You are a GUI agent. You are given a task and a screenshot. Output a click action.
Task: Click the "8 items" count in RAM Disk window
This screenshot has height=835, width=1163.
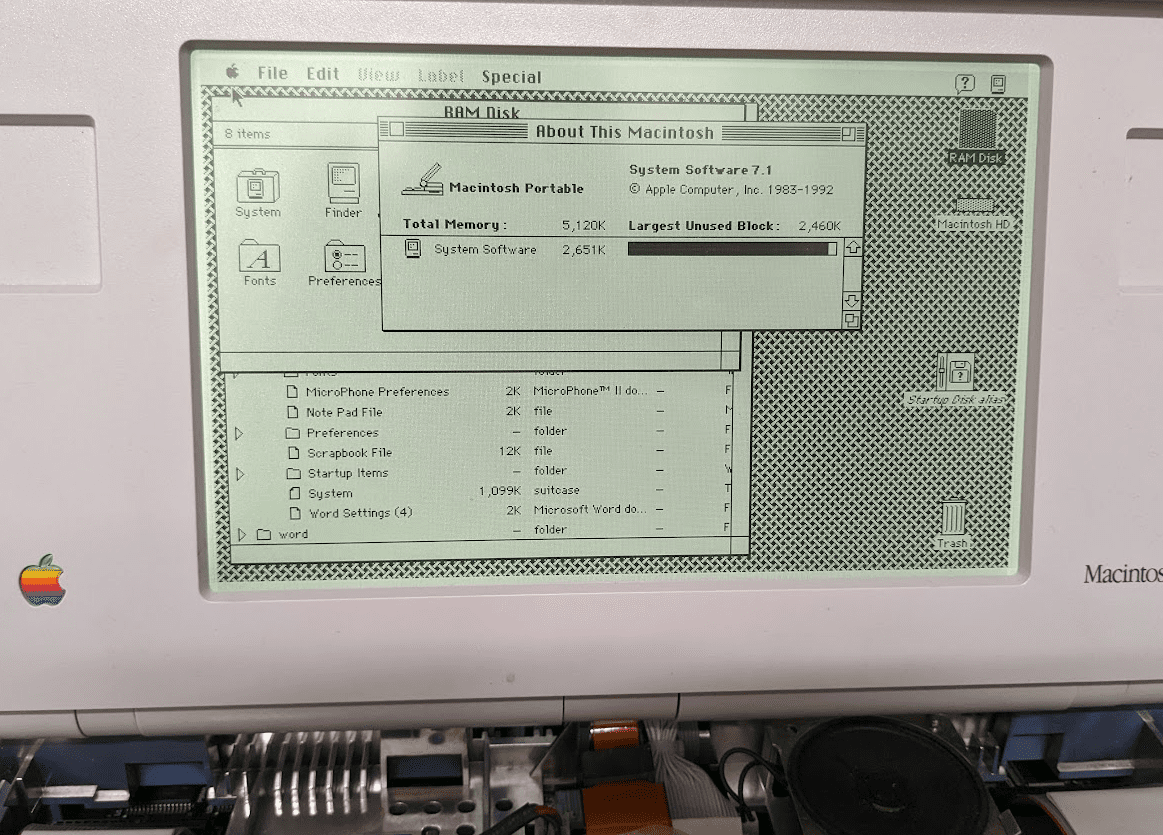point(248,134)
